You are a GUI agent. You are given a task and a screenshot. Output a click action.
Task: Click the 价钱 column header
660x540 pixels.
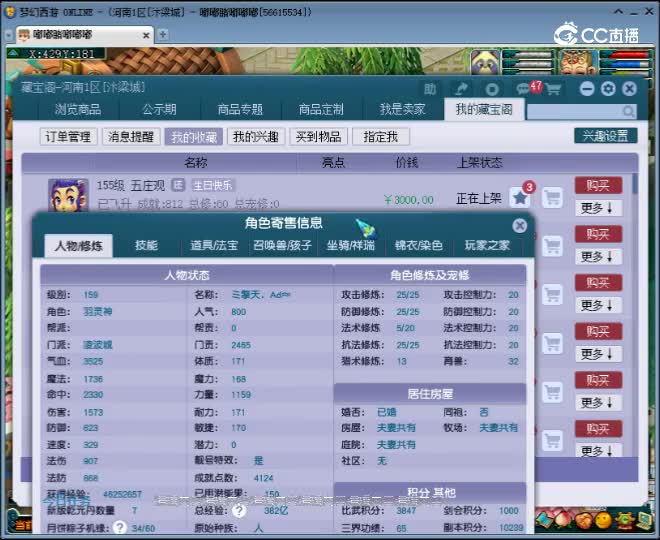(x=407, y=162)
